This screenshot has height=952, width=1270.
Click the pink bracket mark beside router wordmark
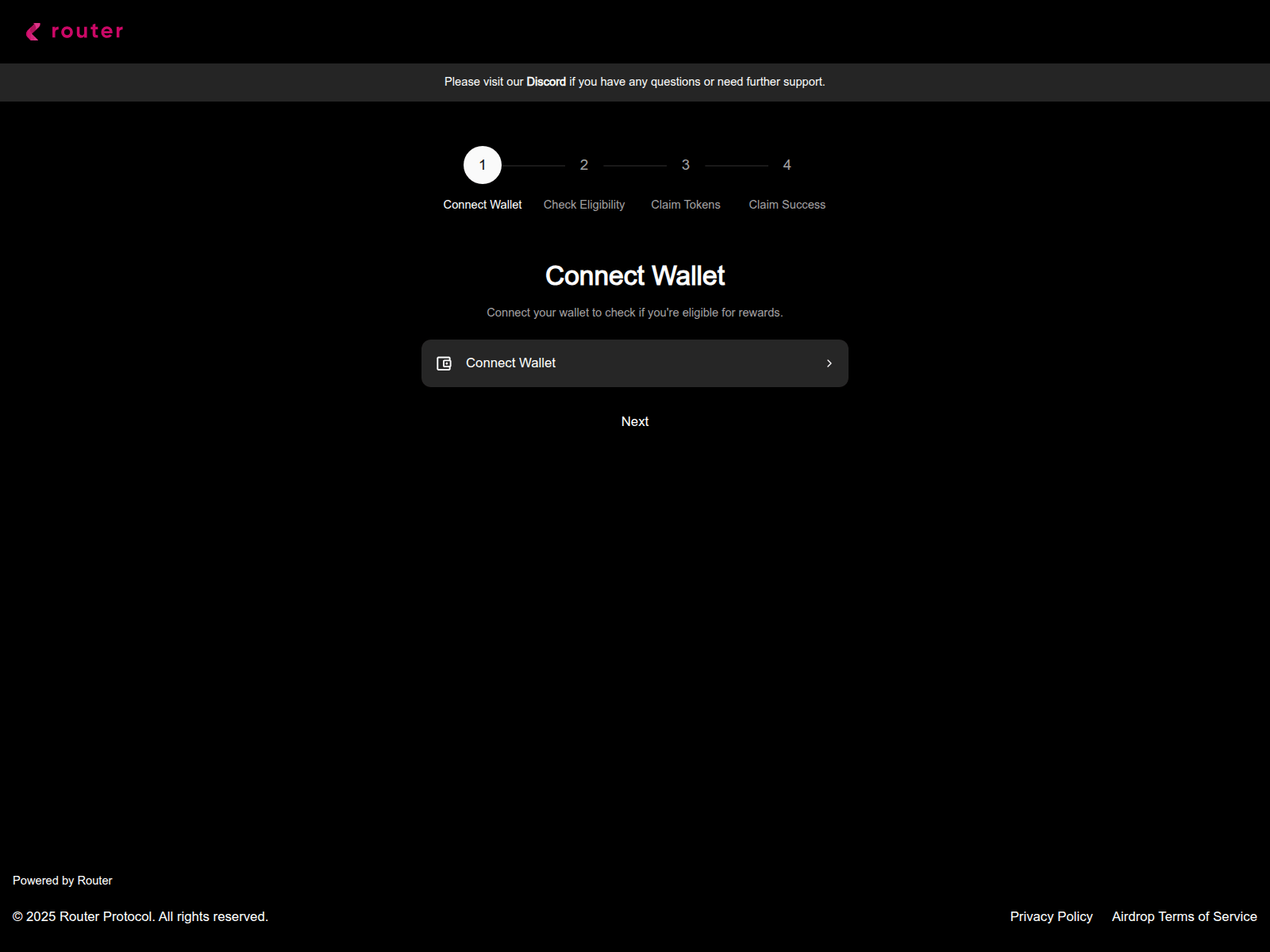[33, 31]
